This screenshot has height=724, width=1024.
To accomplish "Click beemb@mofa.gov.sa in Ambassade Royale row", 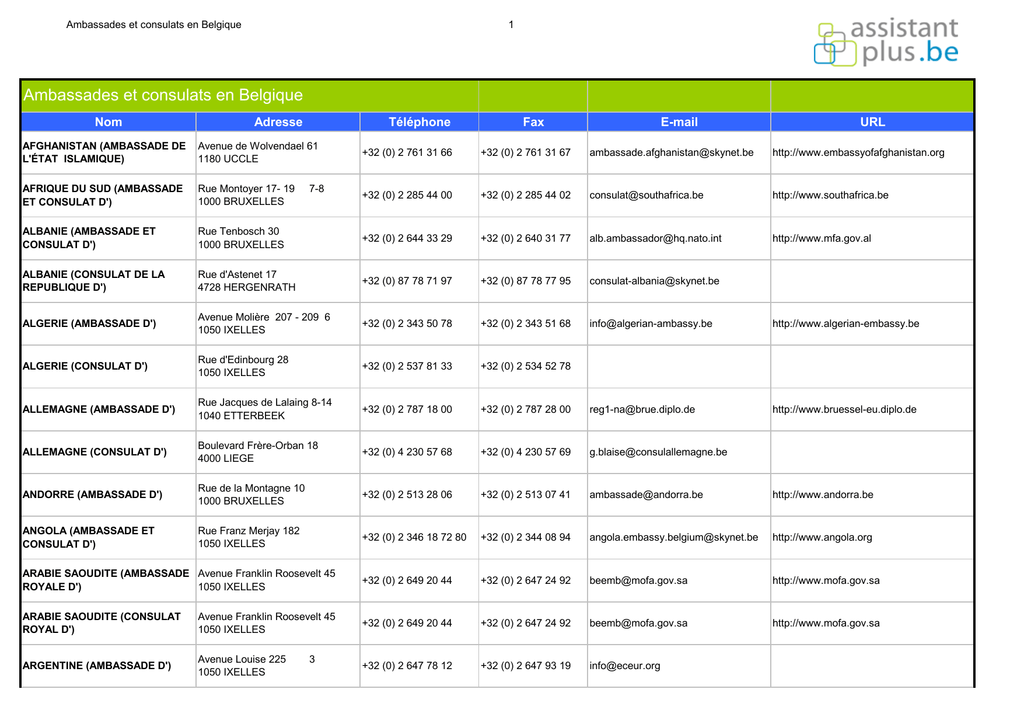I will (638, 580).
